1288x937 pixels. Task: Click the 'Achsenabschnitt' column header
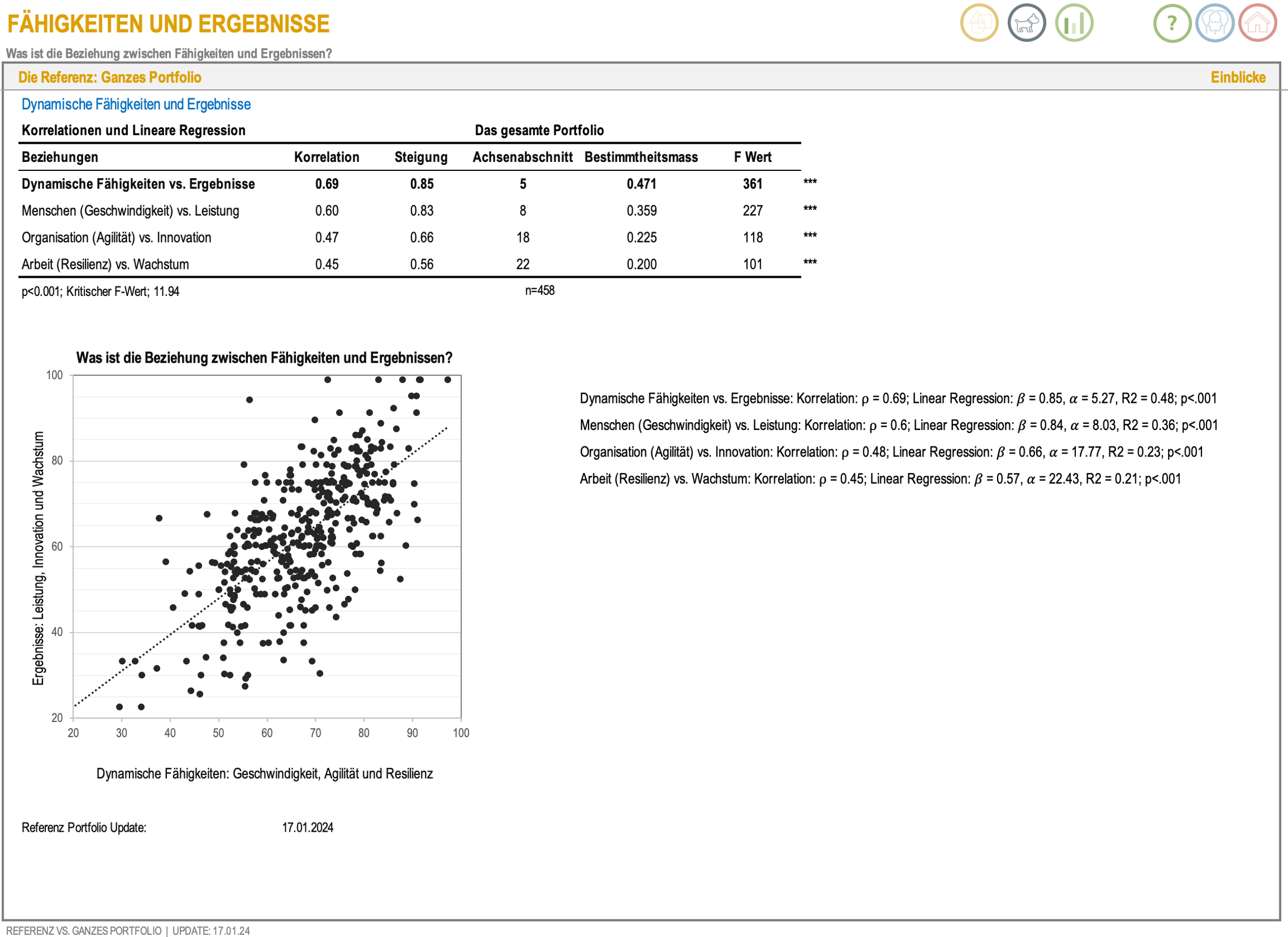(522, 157)
